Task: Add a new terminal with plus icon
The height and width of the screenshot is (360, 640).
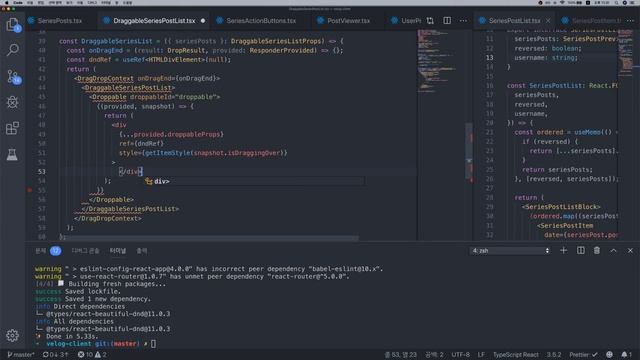Action: pyautogui.click(x=564, y=251)
